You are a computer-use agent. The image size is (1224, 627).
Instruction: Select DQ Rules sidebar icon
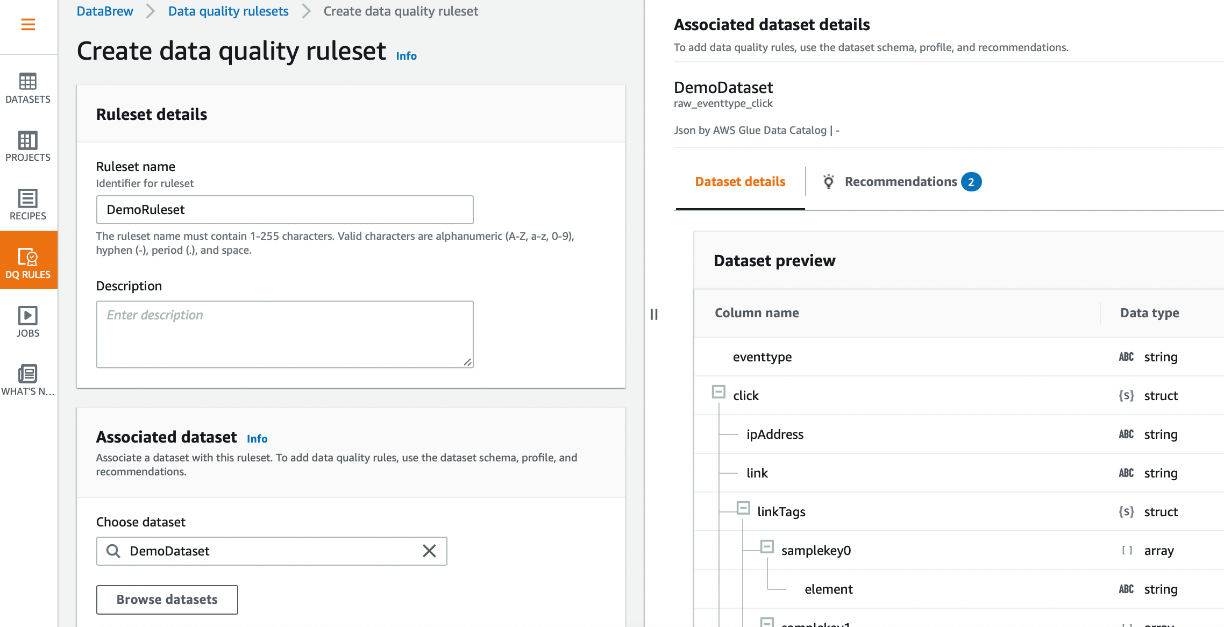pyautogui.click(x=28, y=262)
